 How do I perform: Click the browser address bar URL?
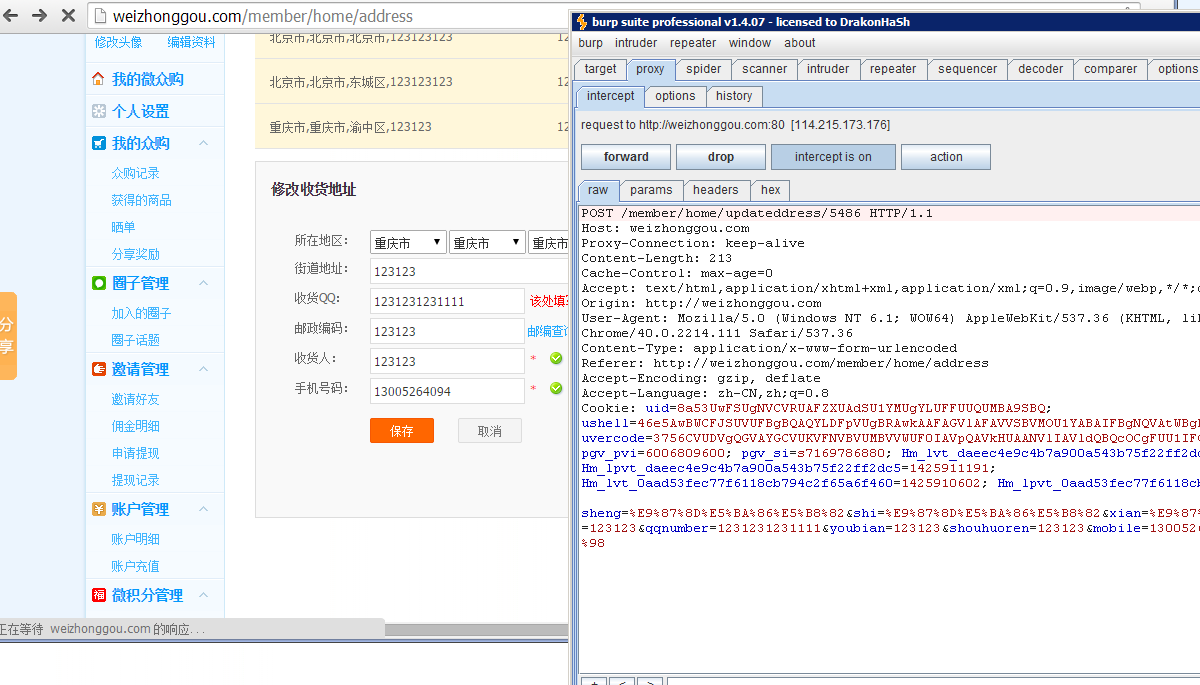264,16
